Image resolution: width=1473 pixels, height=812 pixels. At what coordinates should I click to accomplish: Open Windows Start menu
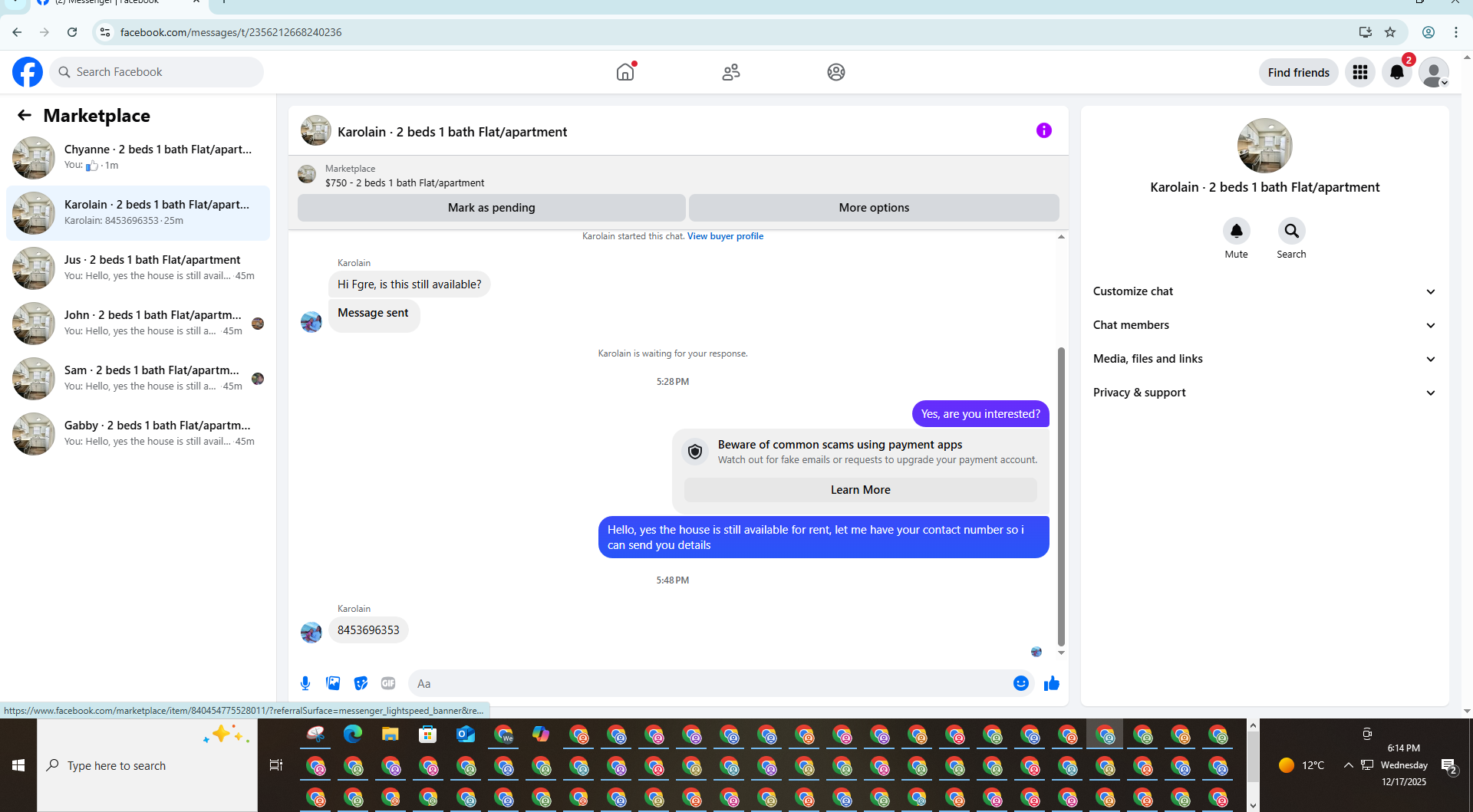[18, 765]
